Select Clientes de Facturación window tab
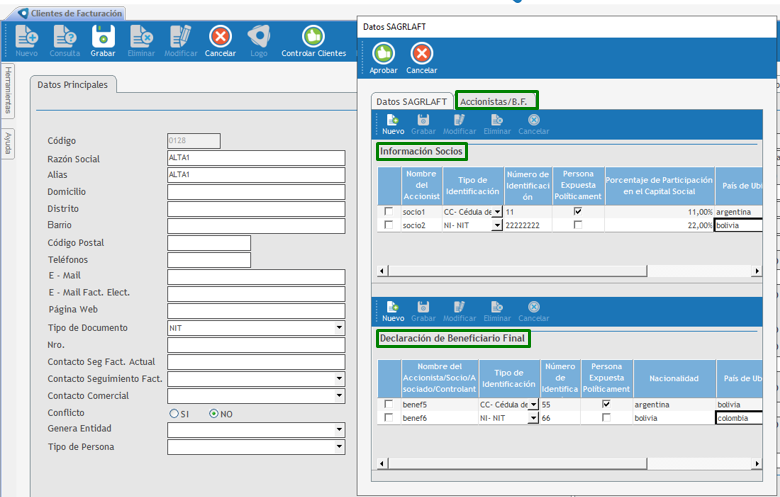 [71, 13]
